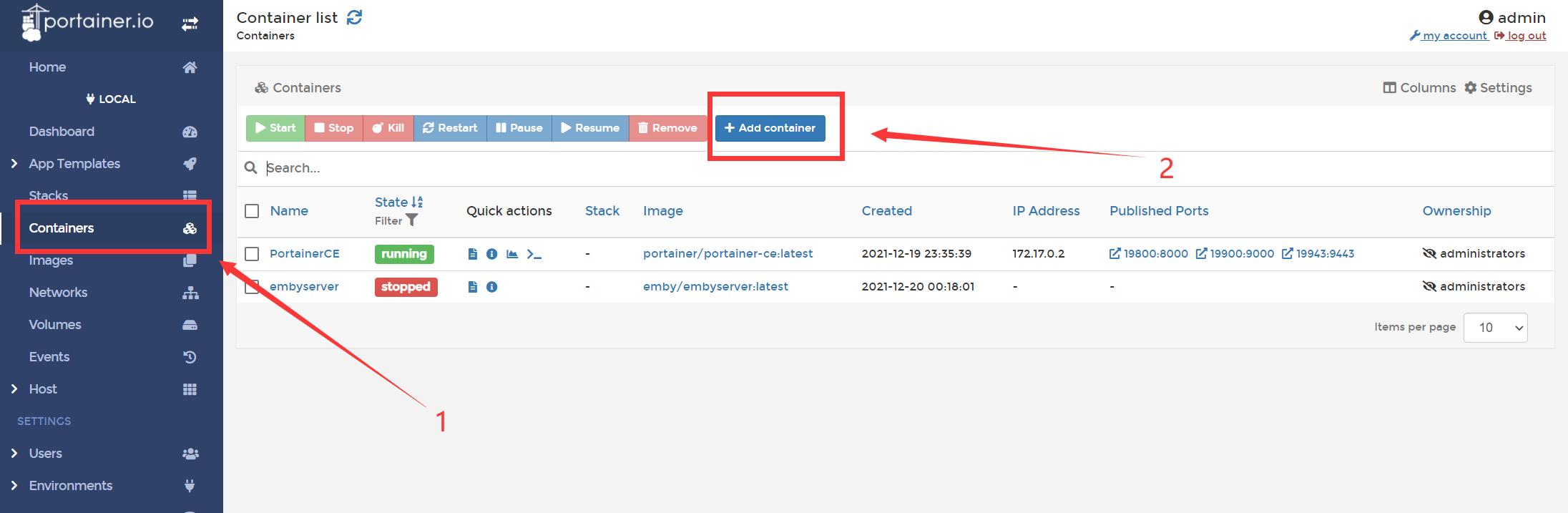The width and height of the screenshot is (1568, 513).
Task: Expand the Users menu chevron
Action: click(14, 454)
